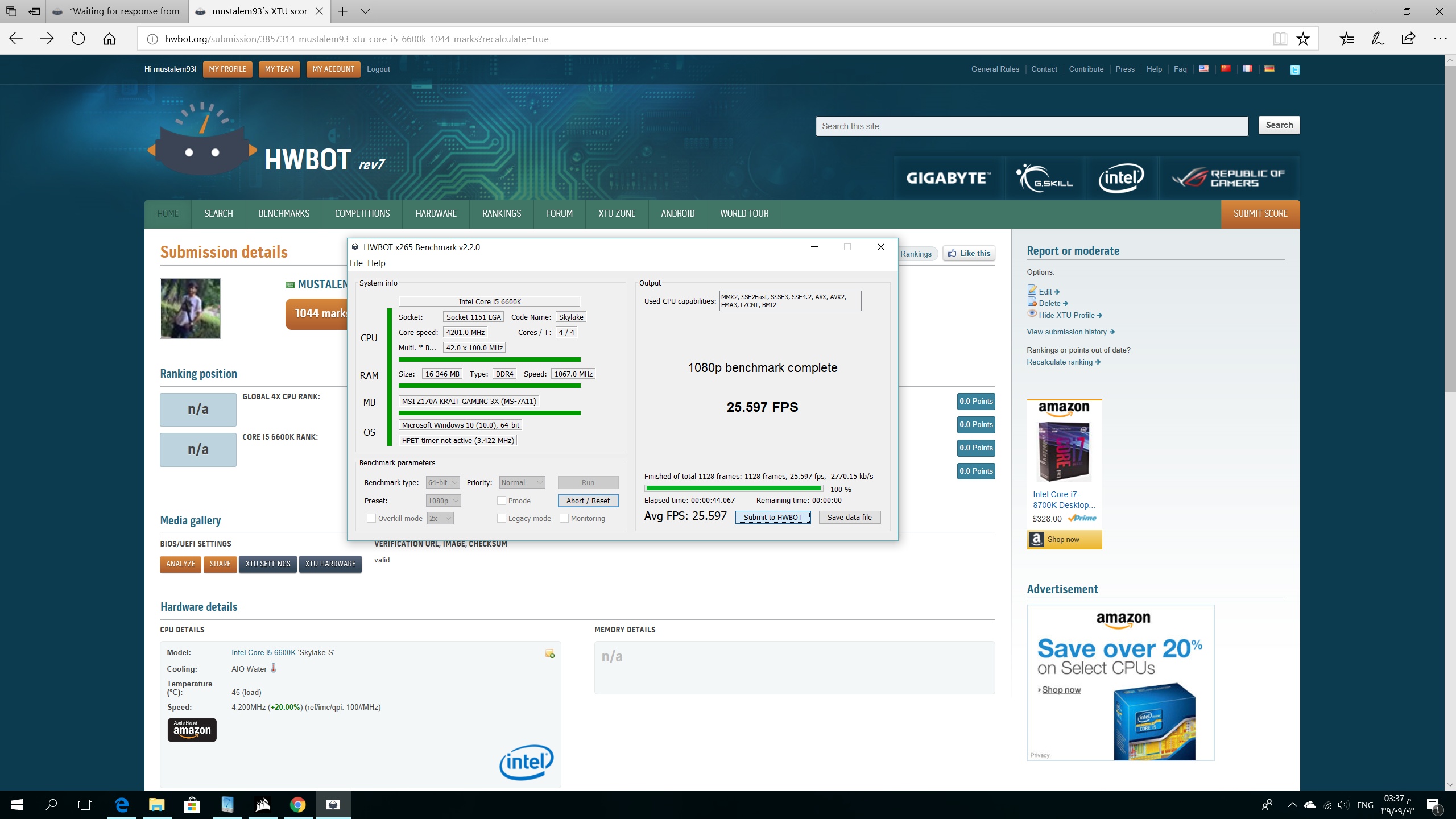Click Hide XTU Profile option
Screen dimensions: 1456x819
click(1066, 315)
